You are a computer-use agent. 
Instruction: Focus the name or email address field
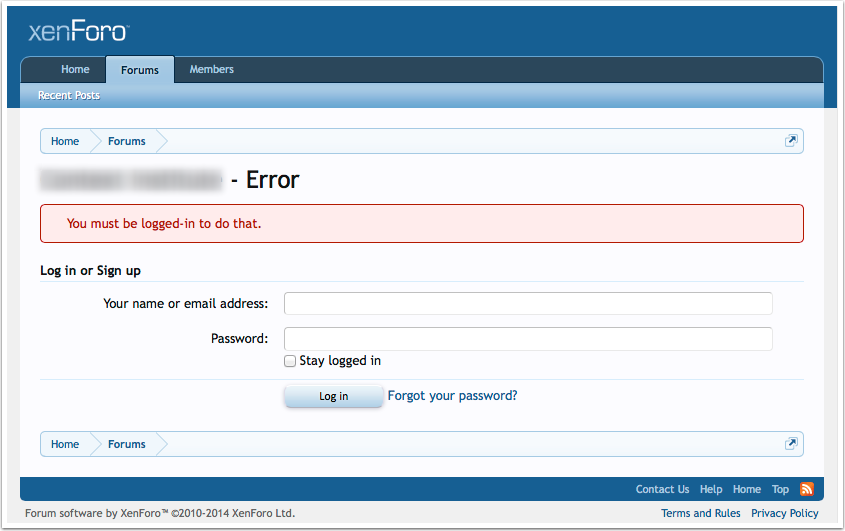click(x=528, y=303)
